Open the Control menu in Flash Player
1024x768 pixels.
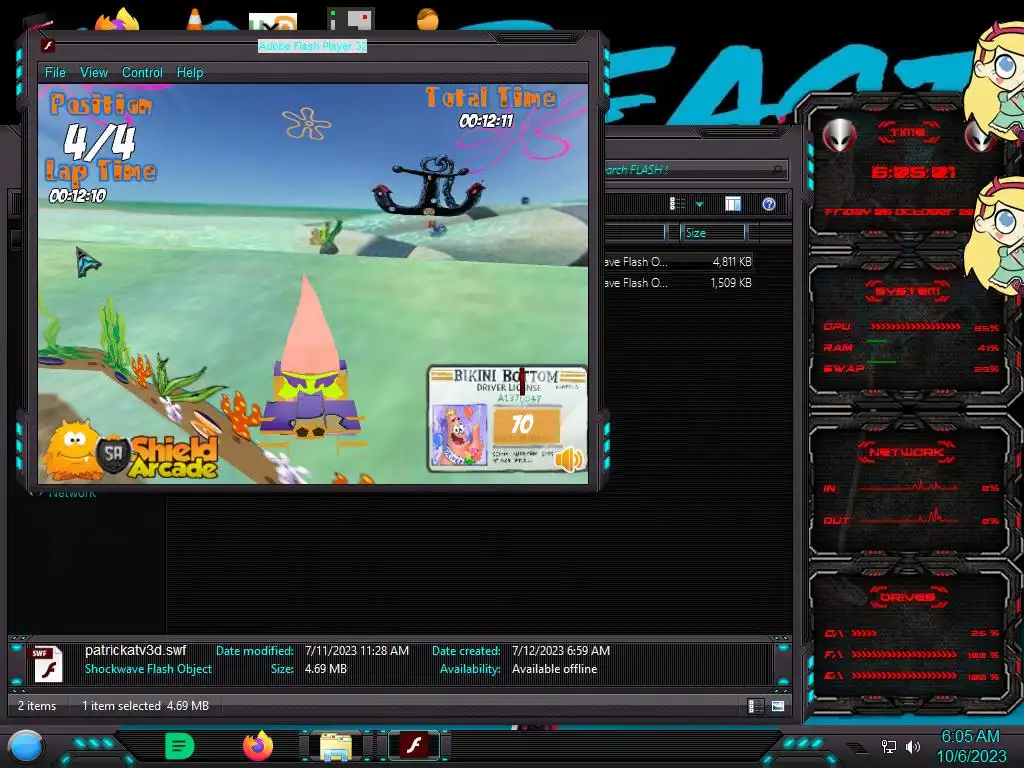tap(142, 72)
